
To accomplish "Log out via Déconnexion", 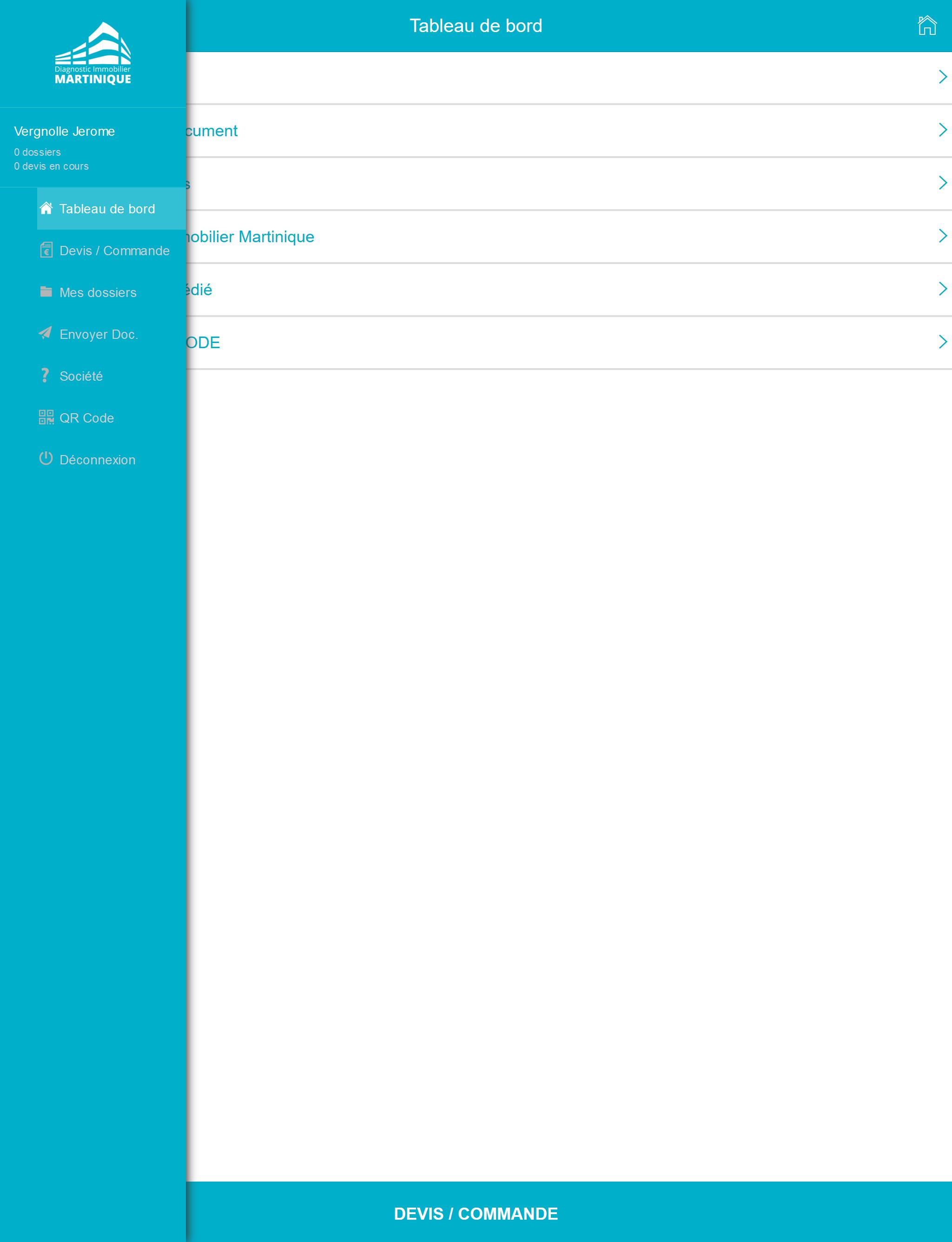I will click(x=112, y=460).
